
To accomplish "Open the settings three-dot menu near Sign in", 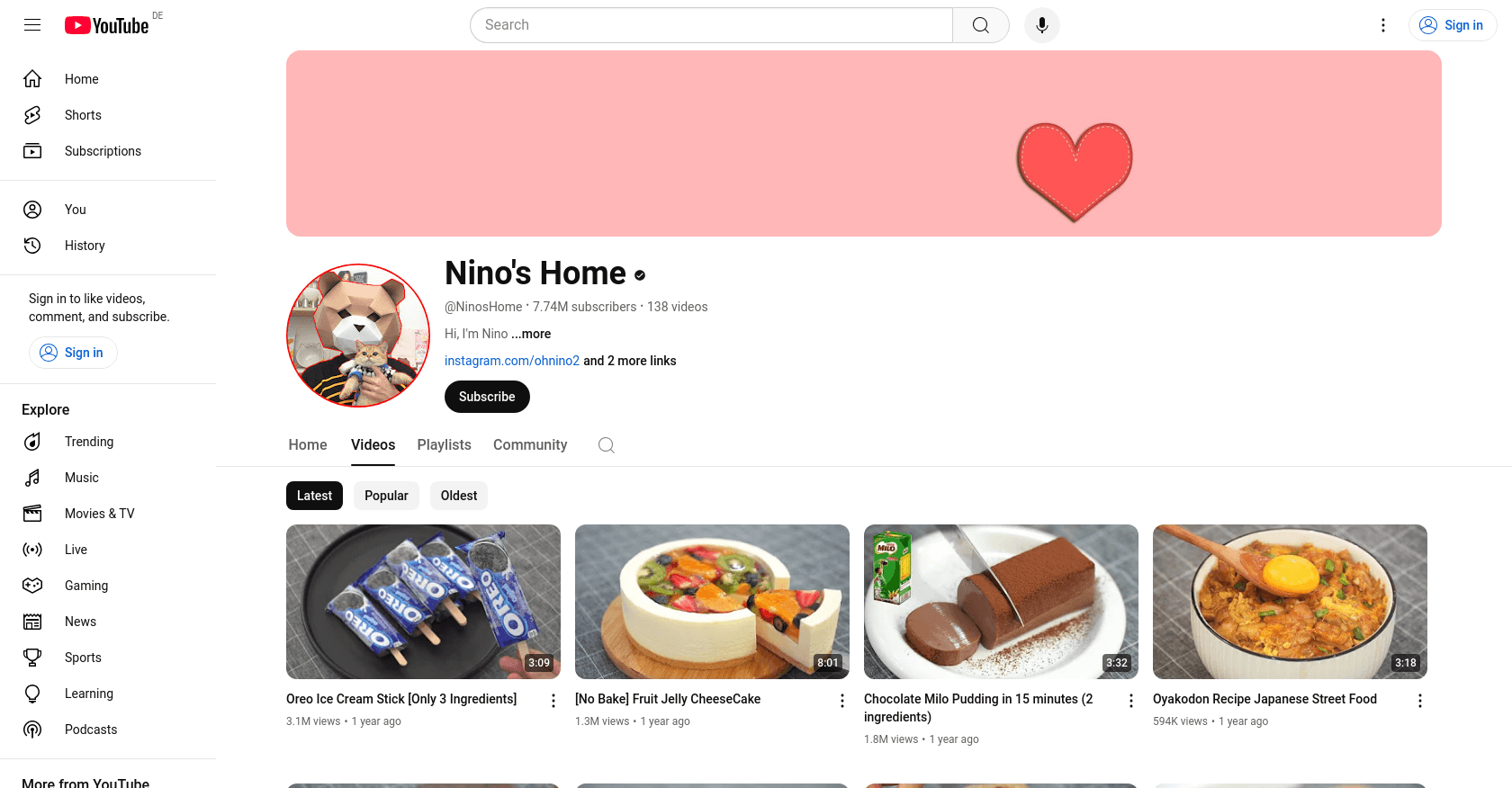I will pyautogui.click(x=1383, y=25).
